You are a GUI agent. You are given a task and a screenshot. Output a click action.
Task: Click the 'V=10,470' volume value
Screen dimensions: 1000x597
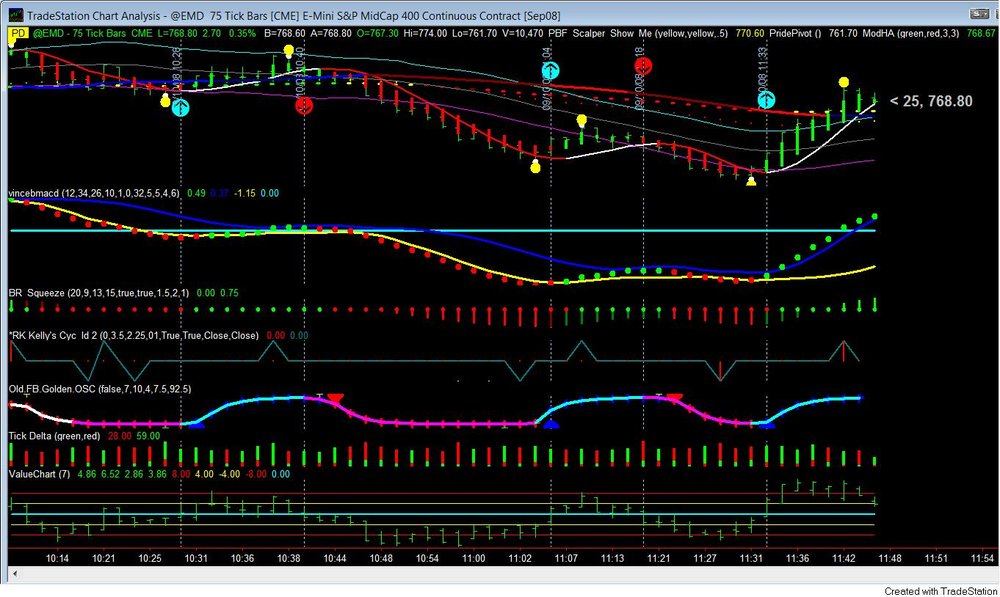(523, 33)
